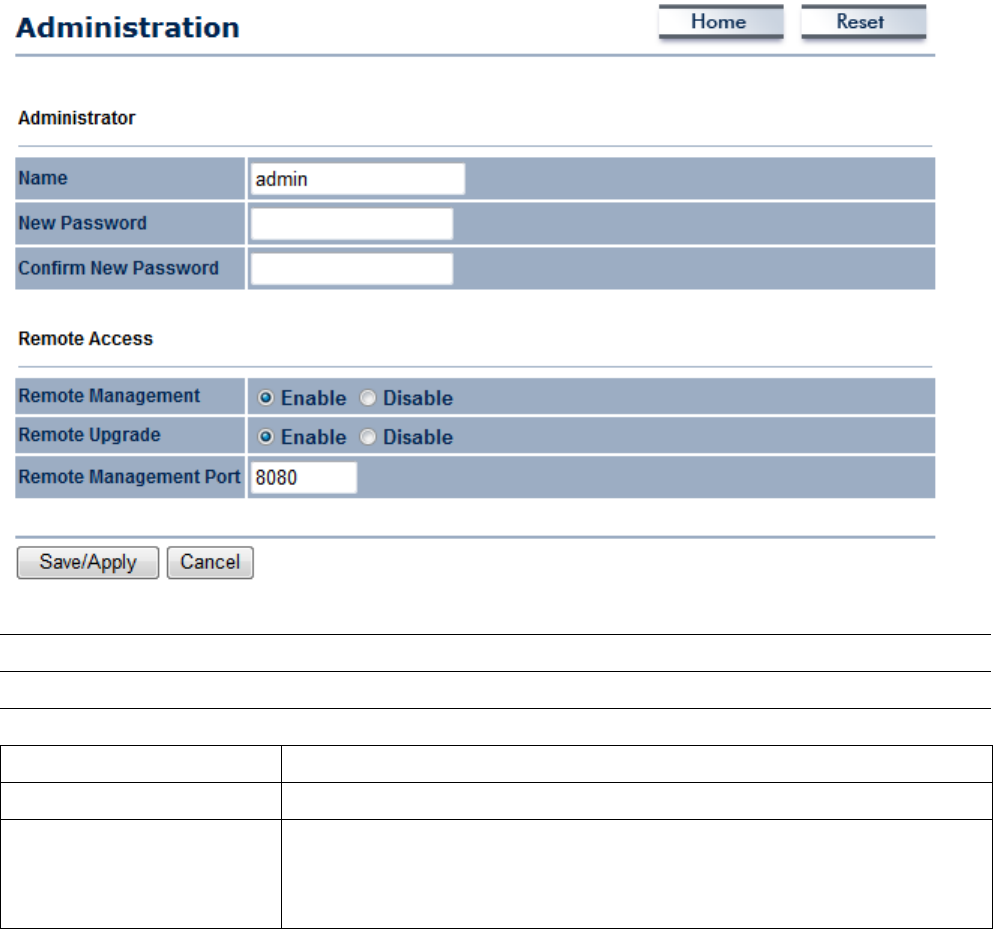Cancel the administration changes
The width and height of the screenshot is (993, 929).
(210, 562)
